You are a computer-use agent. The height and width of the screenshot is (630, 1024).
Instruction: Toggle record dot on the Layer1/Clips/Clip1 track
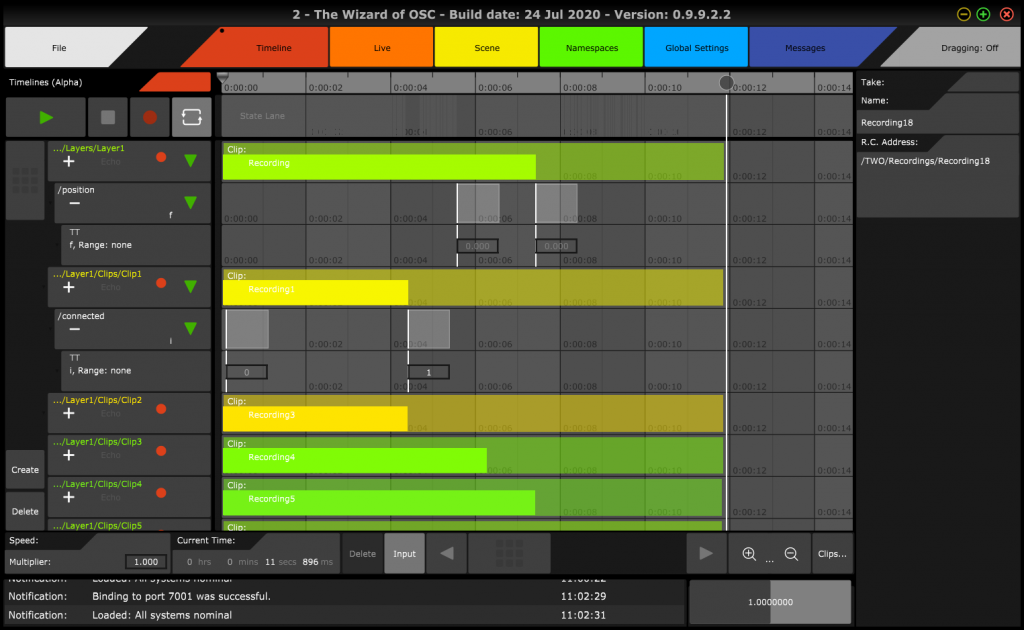click(161, 283)
